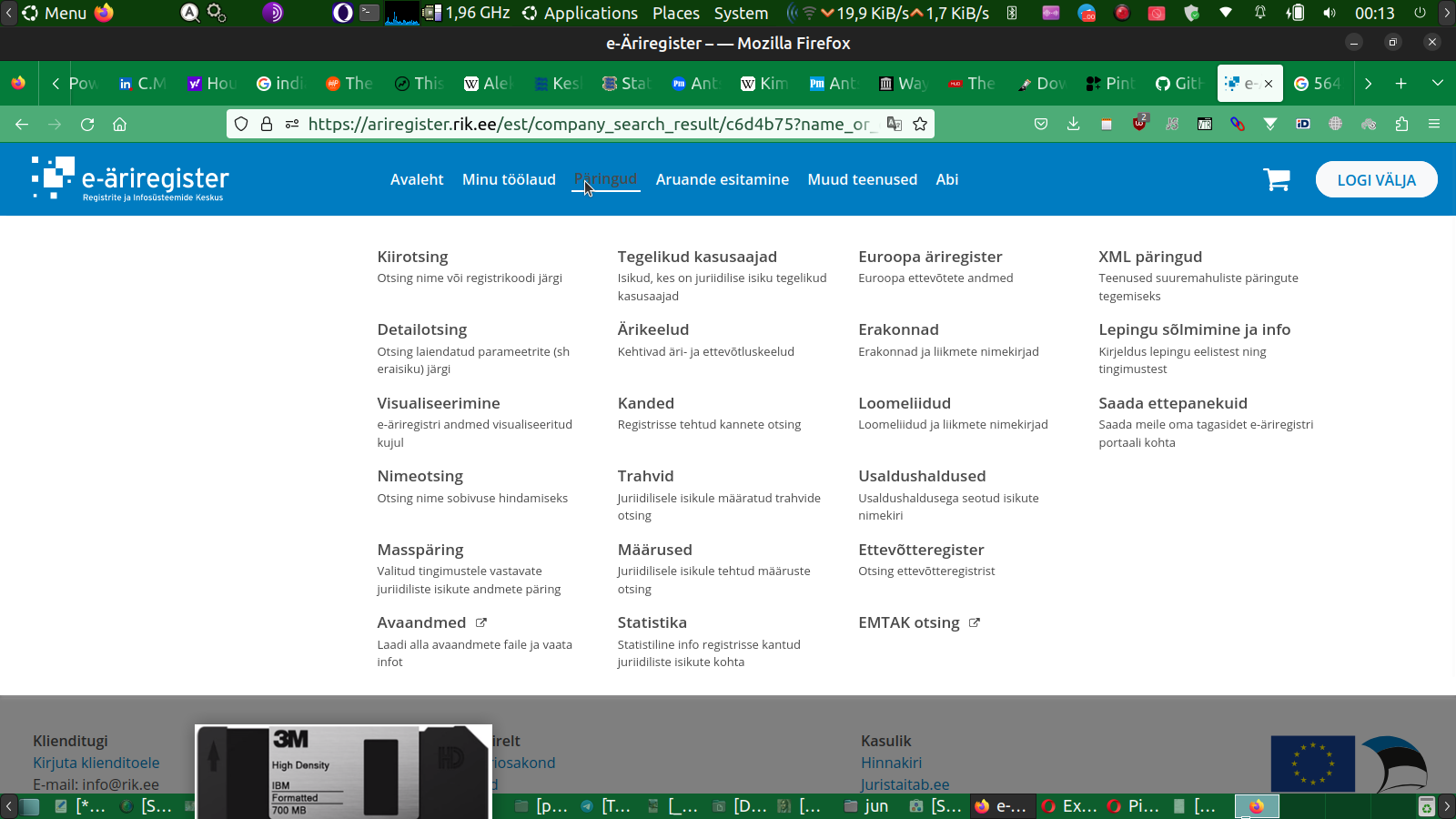Screen dimensions: 1456x819
Task: Open Visualiseerimine link
Action: (x=439, y=403)
